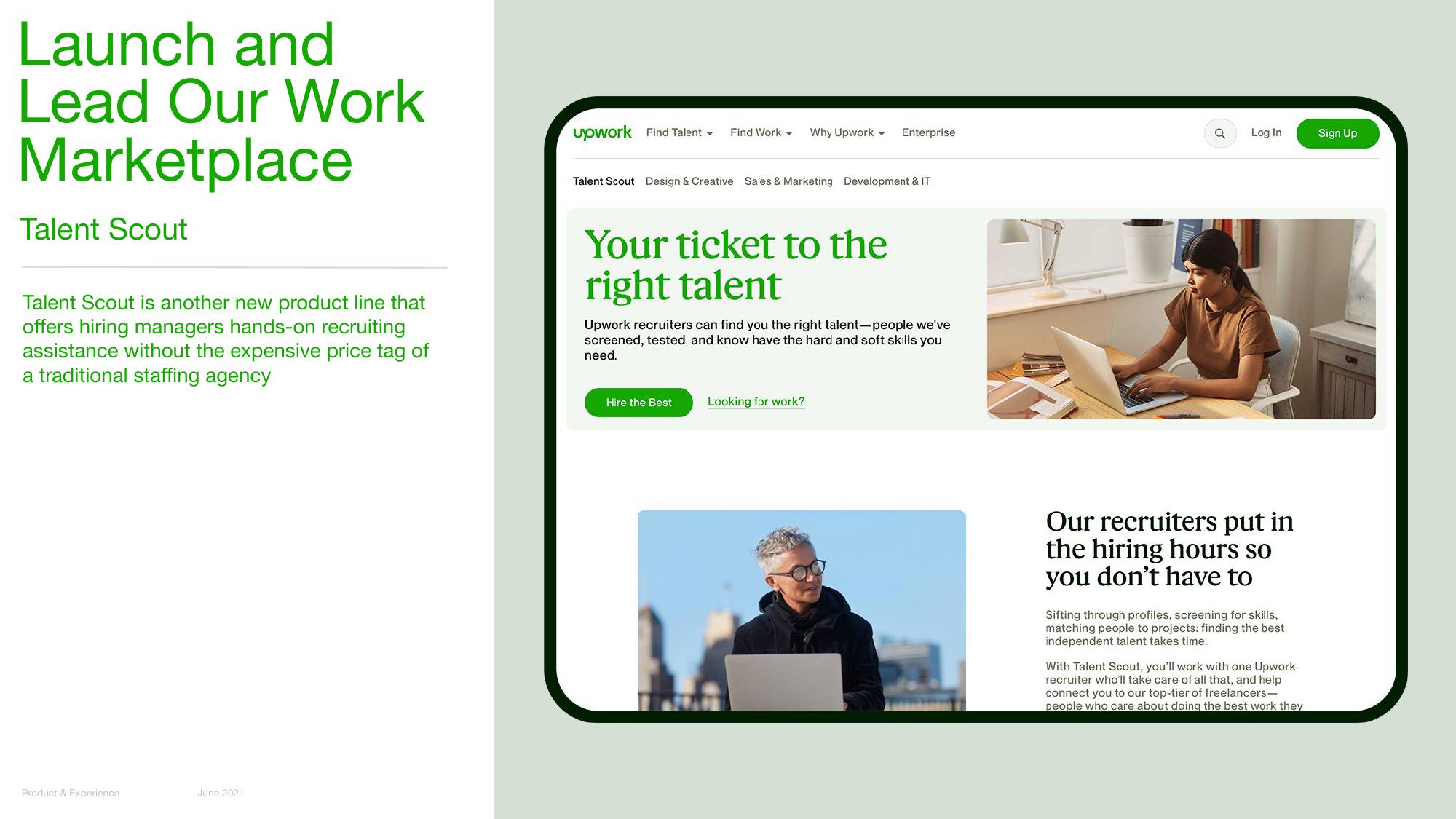Screen dimensions: 1456x819
Task: Click the Looking for work? link
Action: point(755,401)
